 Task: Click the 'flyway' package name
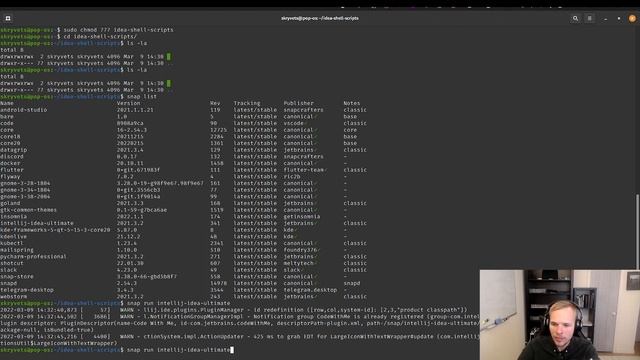[10, 176]
